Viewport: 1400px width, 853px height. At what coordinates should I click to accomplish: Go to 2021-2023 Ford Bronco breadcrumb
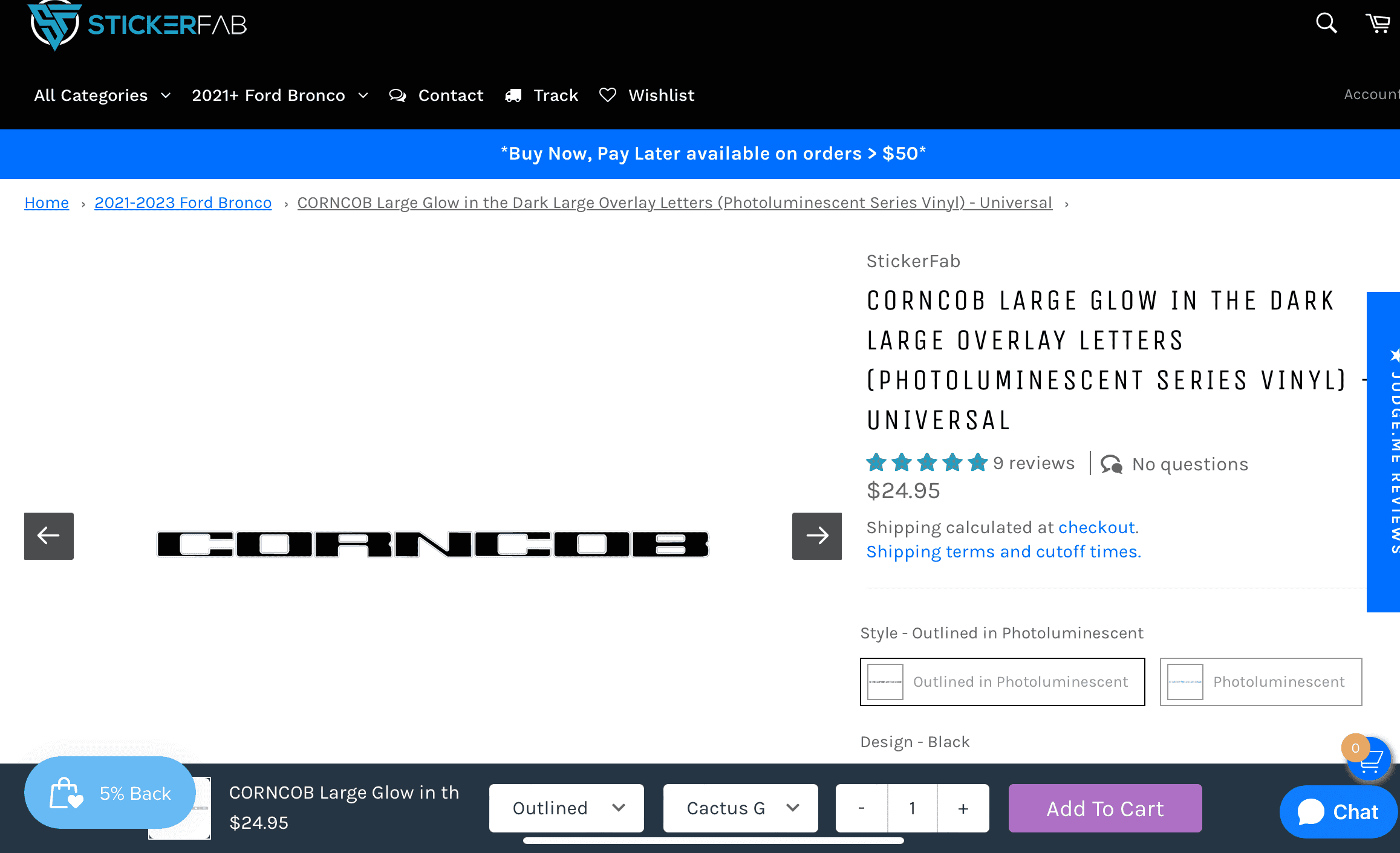[x=183, y=203]
